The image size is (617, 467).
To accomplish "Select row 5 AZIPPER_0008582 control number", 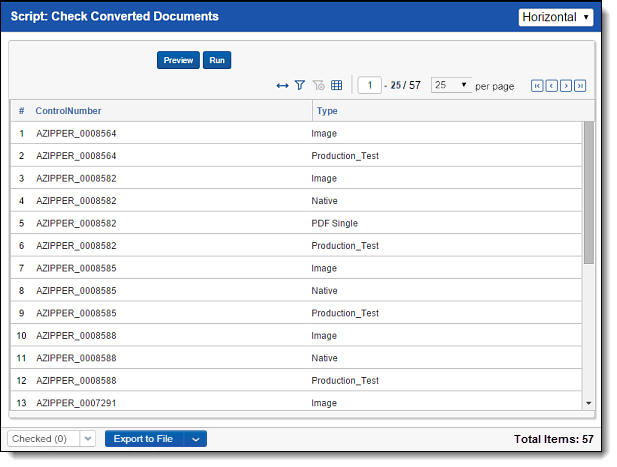I will click(76, 223).
